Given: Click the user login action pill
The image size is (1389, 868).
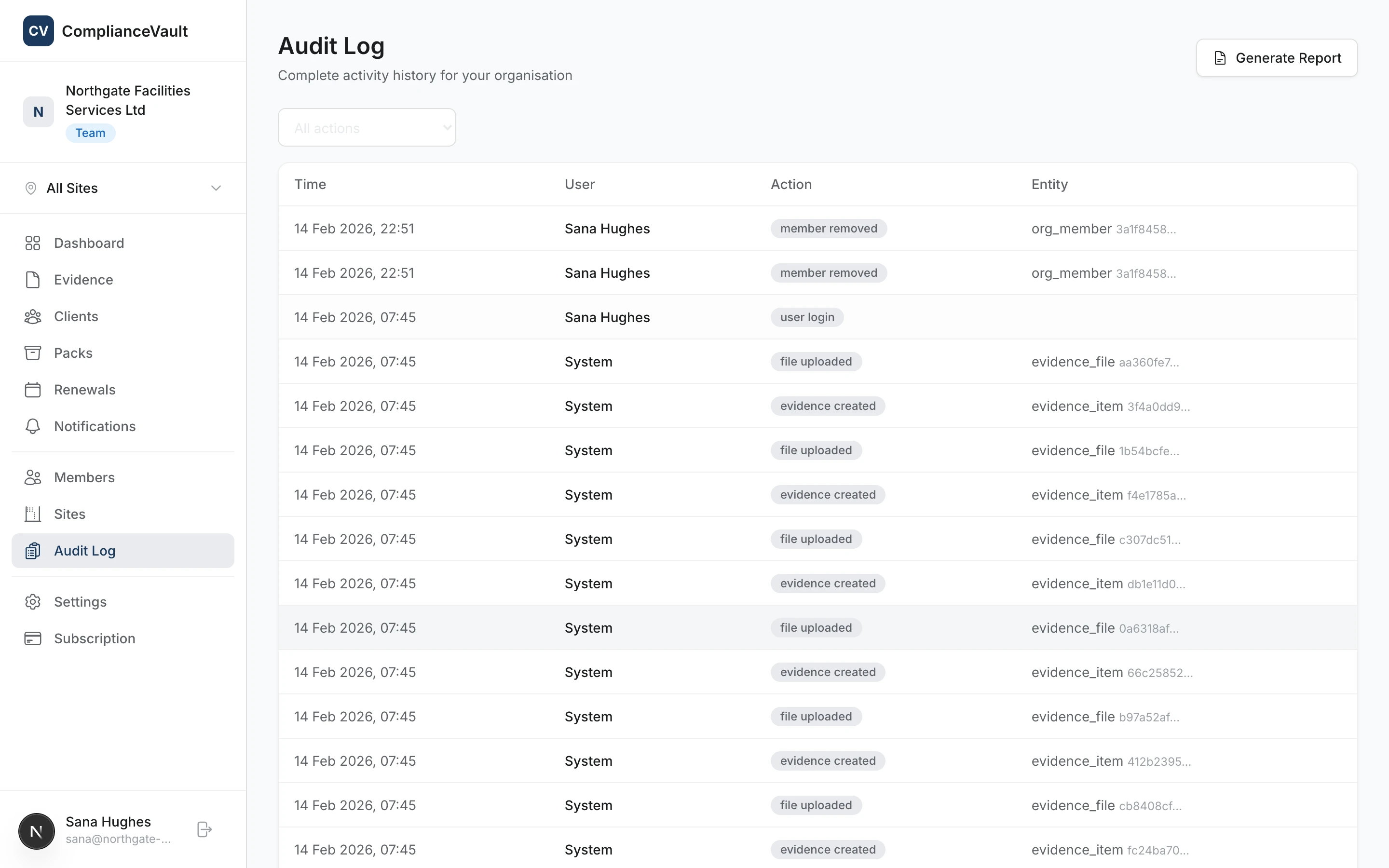Looking at the screenshot, I should [x=806, y=317].
